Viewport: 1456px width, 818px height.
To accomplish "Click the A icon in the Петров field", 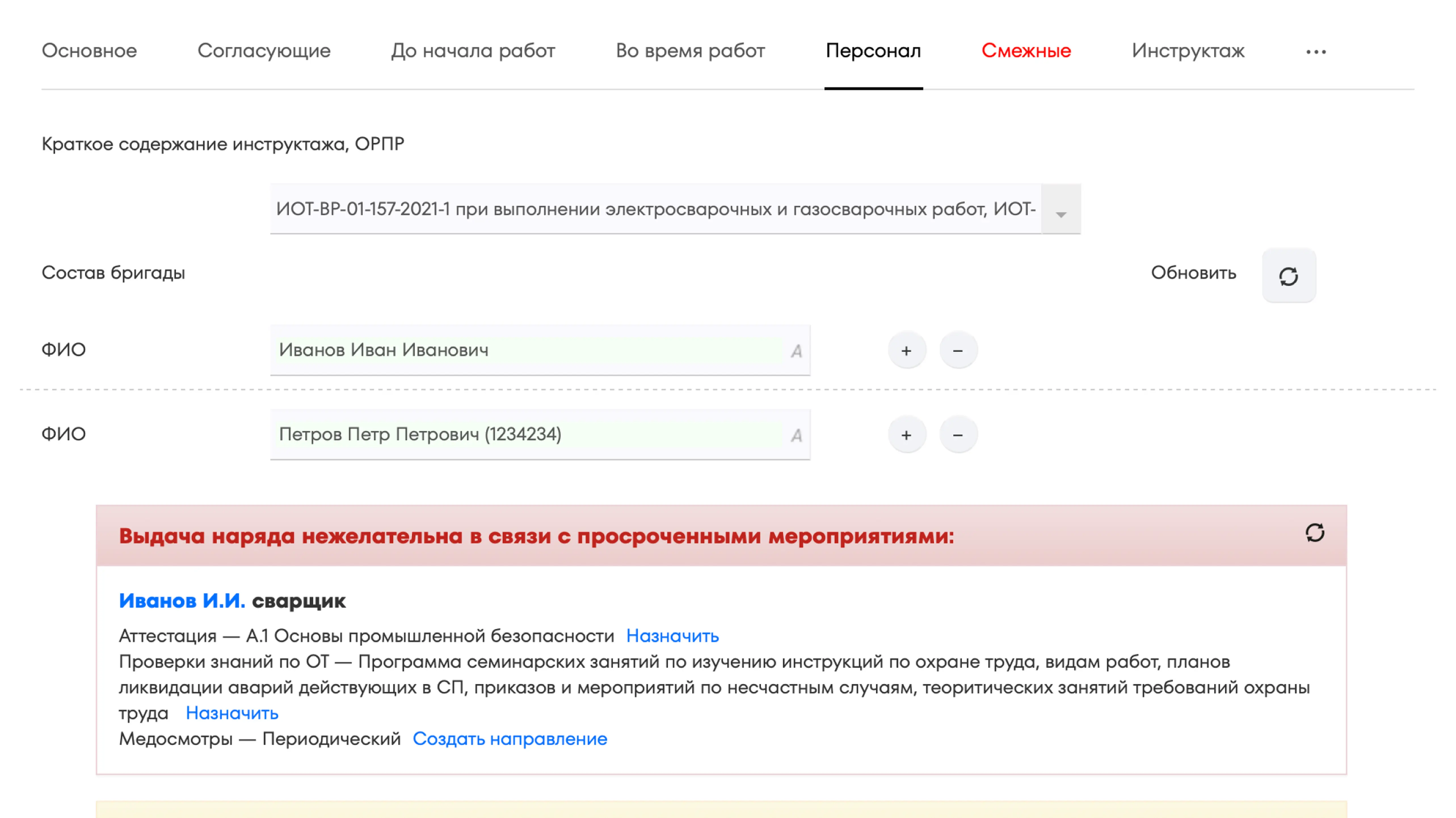I will click(796, 436).
